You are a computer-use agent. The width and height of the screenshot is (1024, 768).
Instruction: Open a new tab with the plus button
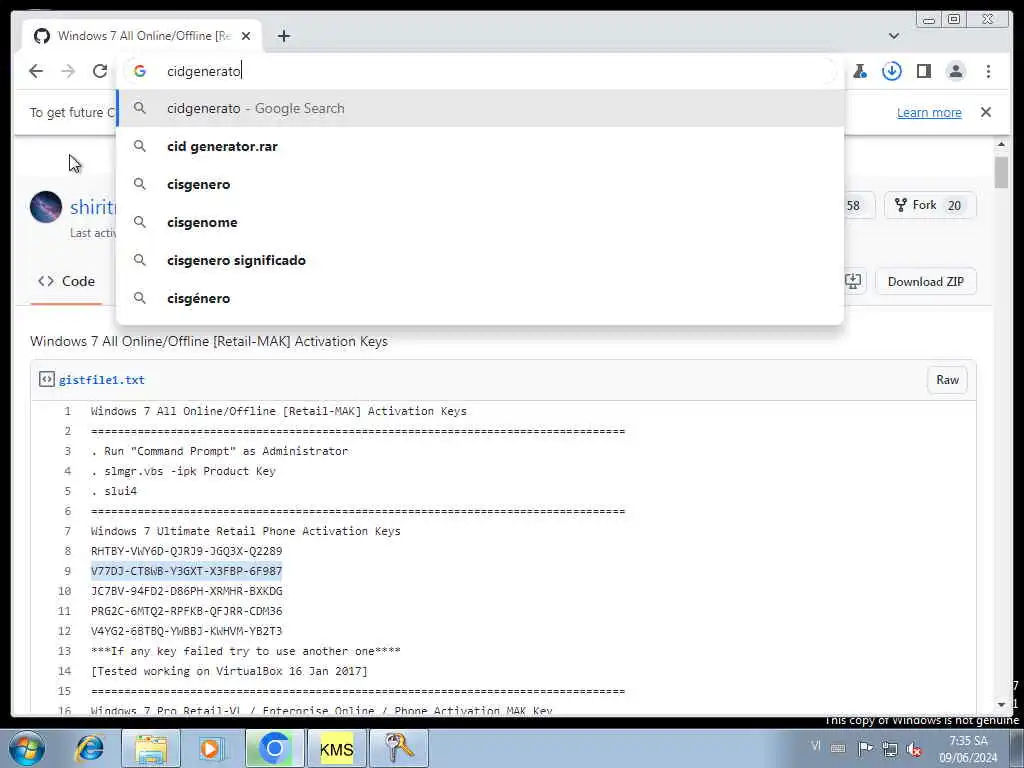pyautogui.click(x=283, y=36)
